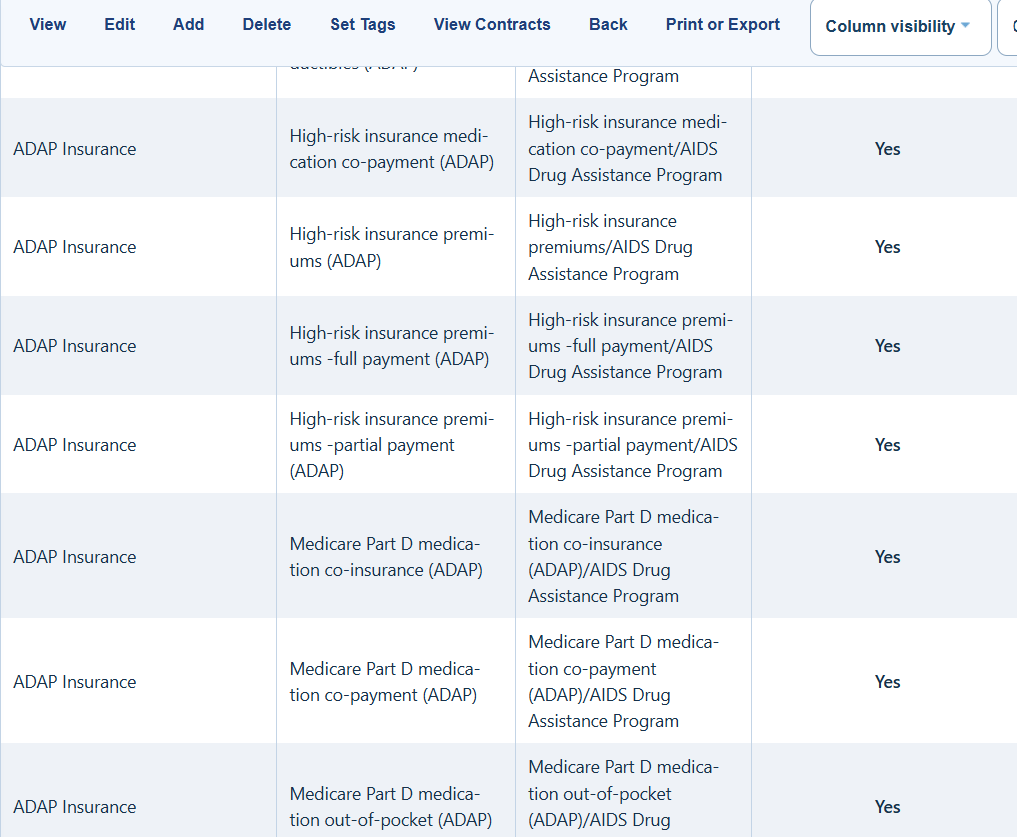
Task: Click ADAP Insurance in premiums full payment row
Action: [75, 346]
